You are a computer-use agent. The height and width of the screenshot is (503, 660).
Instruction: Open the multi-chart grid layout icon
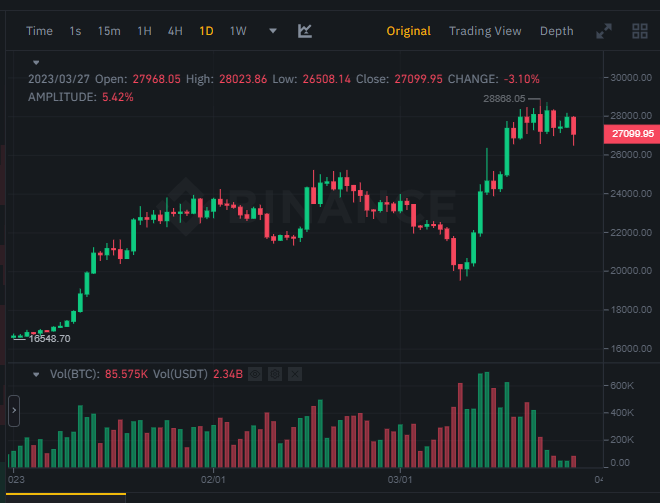640,31
